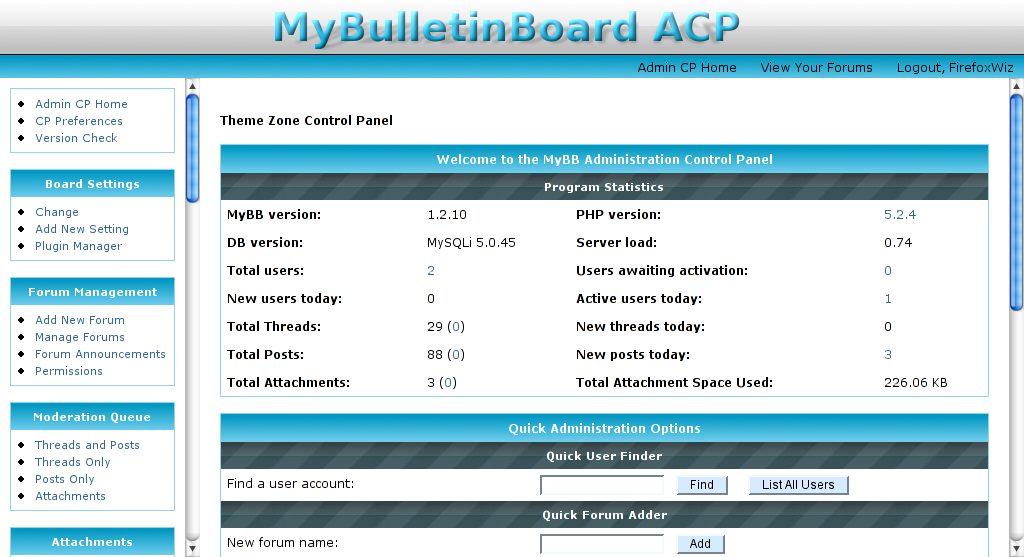Open the Plugin Manager link
This screenshot has width=1024, height=557.
78,246
